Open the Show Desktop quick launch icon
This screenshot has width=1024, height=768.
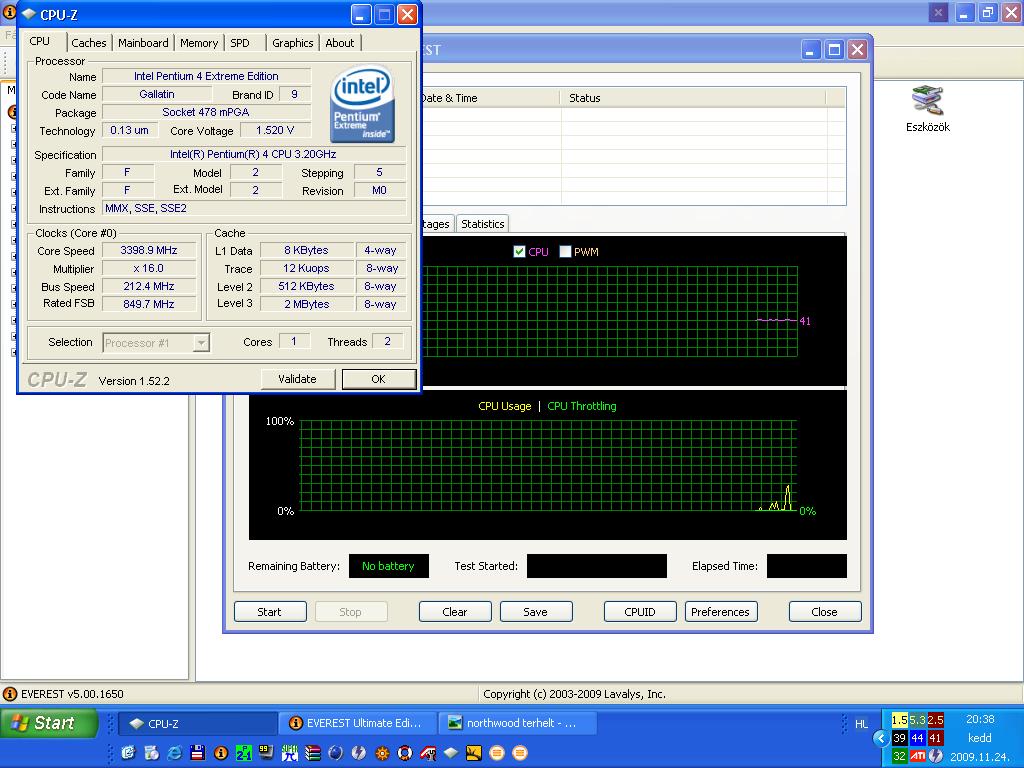coord(128,753)
